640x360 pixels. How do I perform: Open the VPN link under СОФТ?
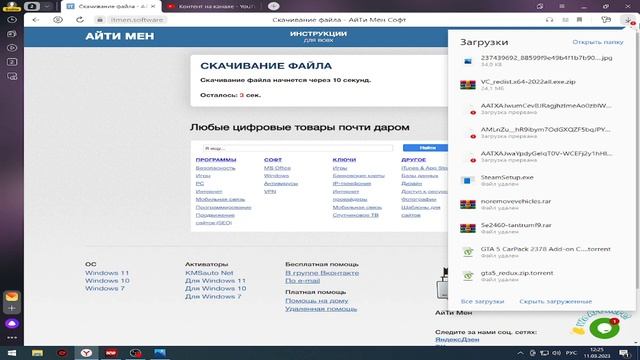tap(270, 191)
